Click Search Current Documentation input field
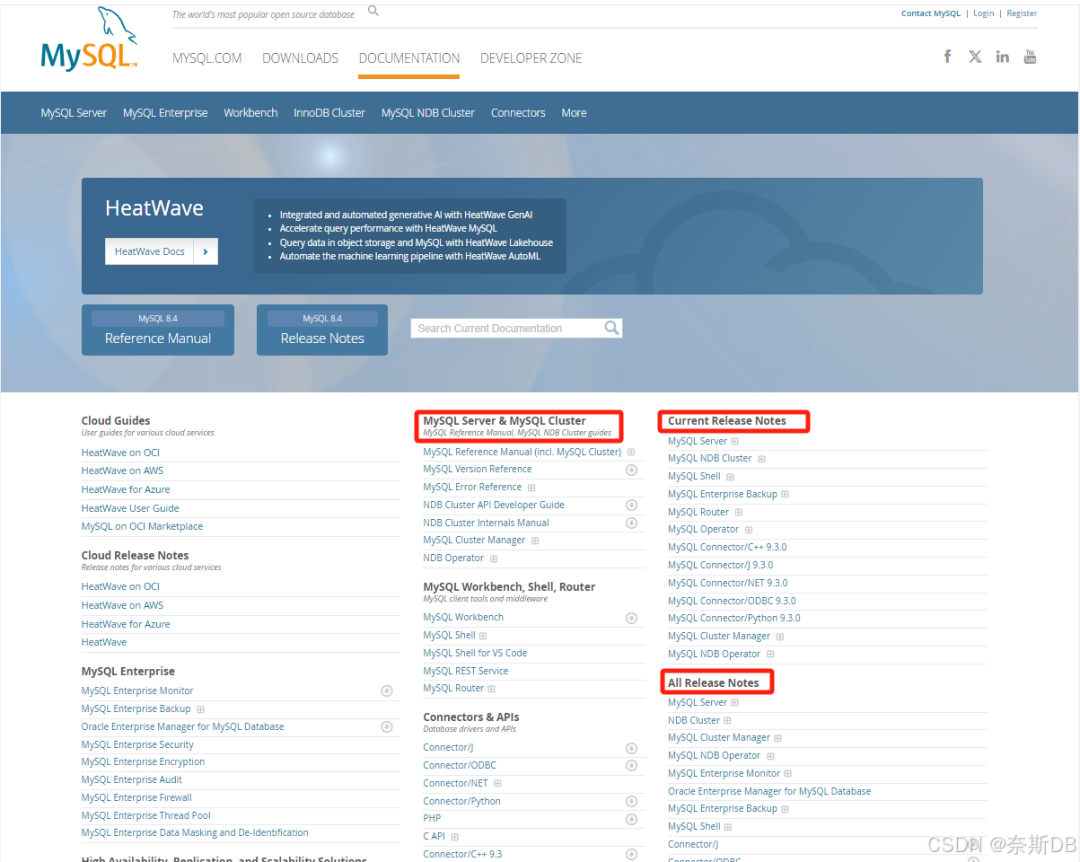 coord(507,329)
